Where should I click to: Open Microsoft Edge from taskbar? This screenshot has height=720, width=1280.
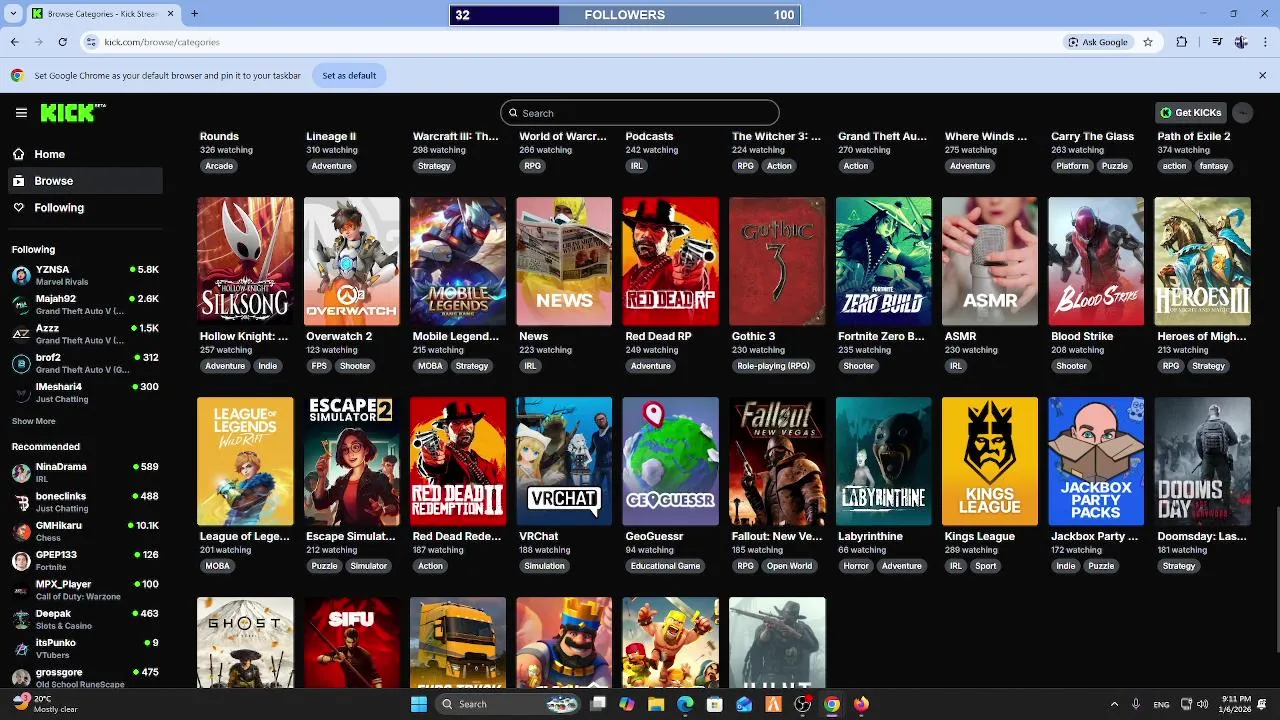pos(685,704)
